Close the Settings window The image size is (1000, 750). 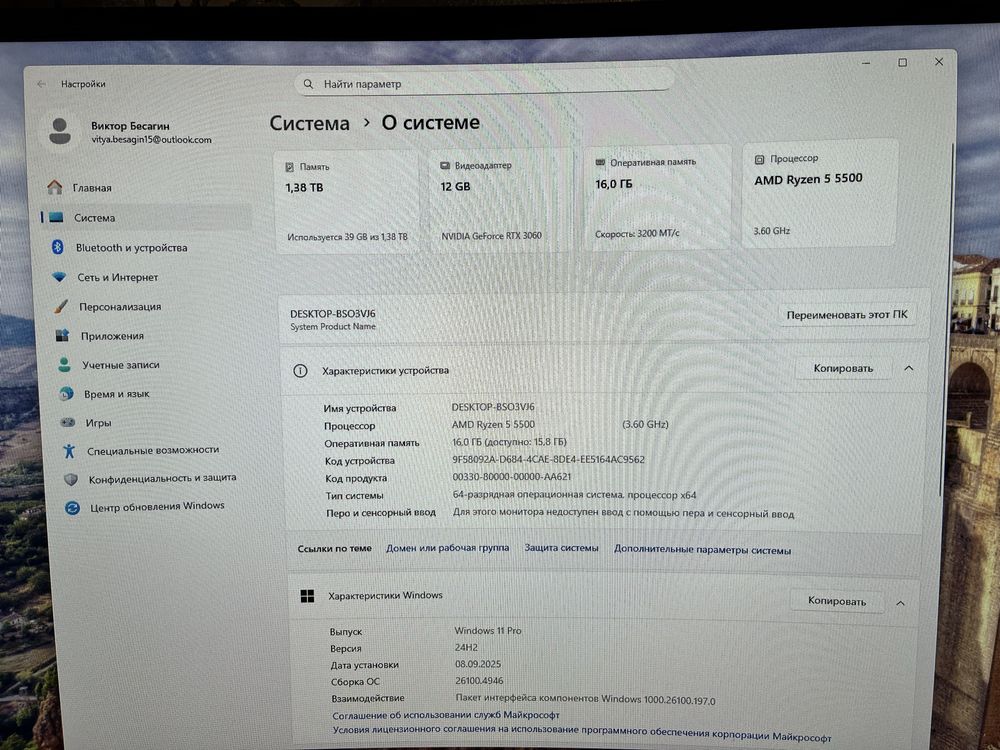tap(939, 62)
